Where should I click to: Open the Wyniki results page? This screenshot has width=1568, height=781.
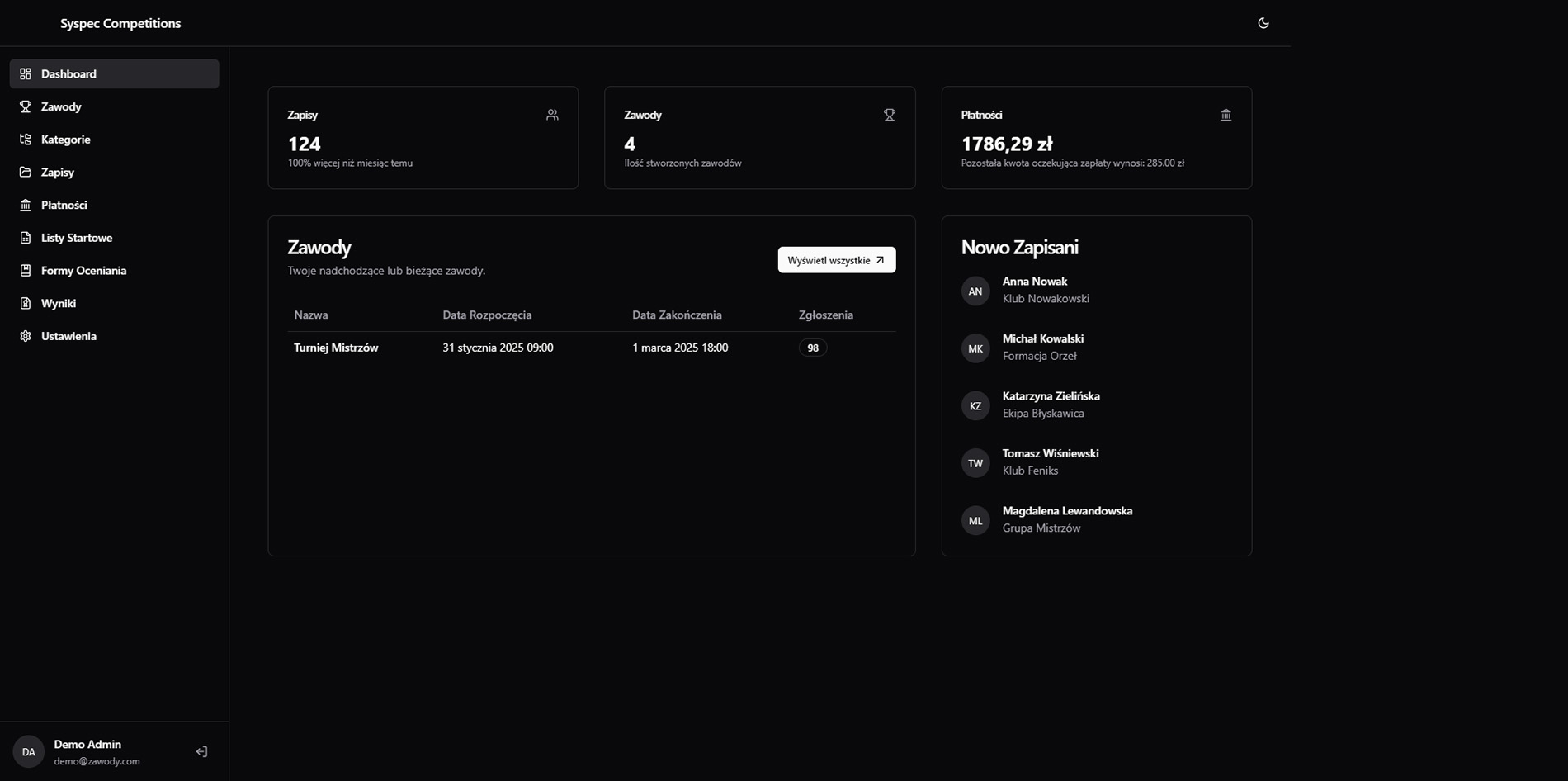[58, 304]
